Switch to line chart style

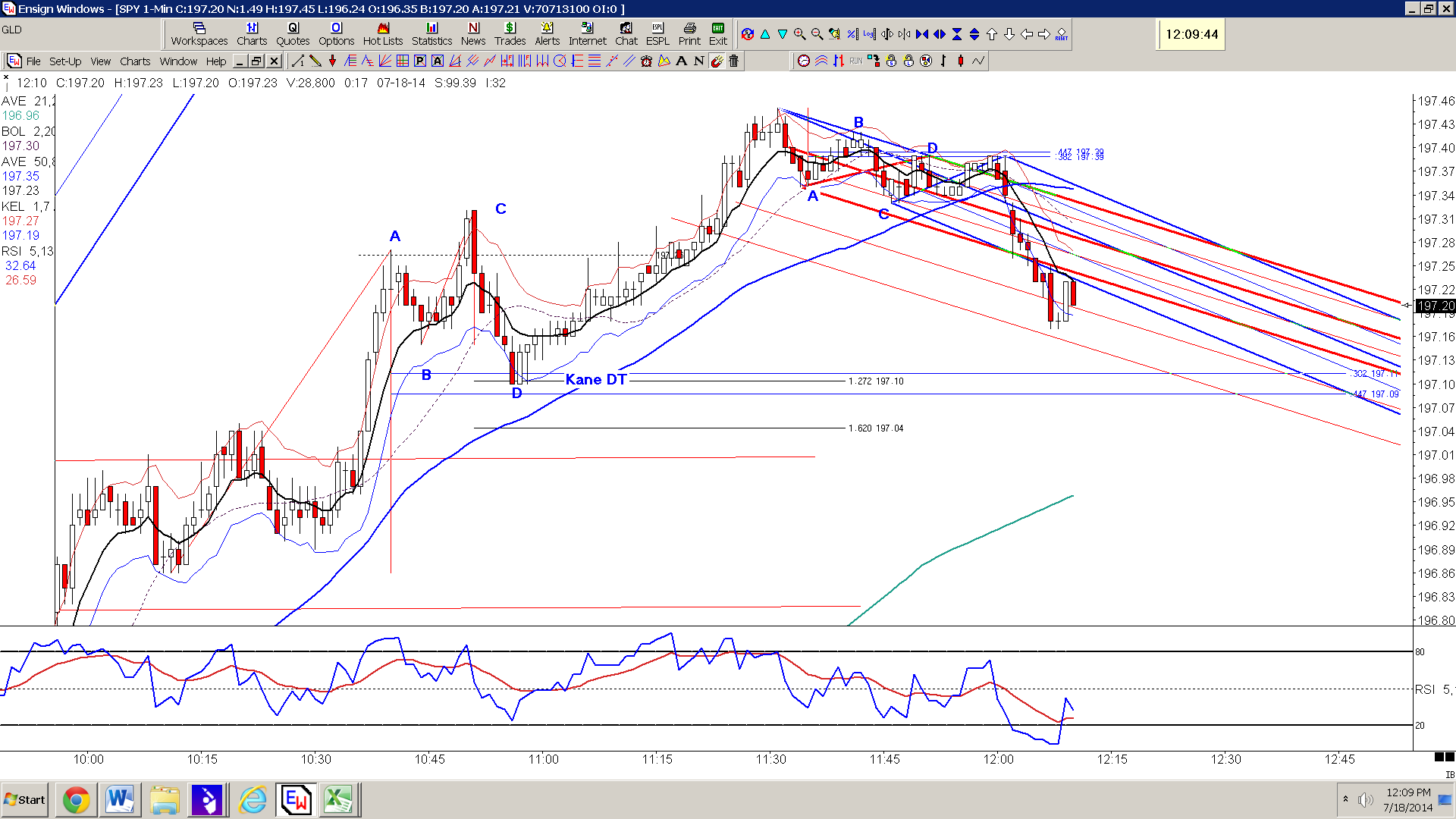tap(978, 61)
